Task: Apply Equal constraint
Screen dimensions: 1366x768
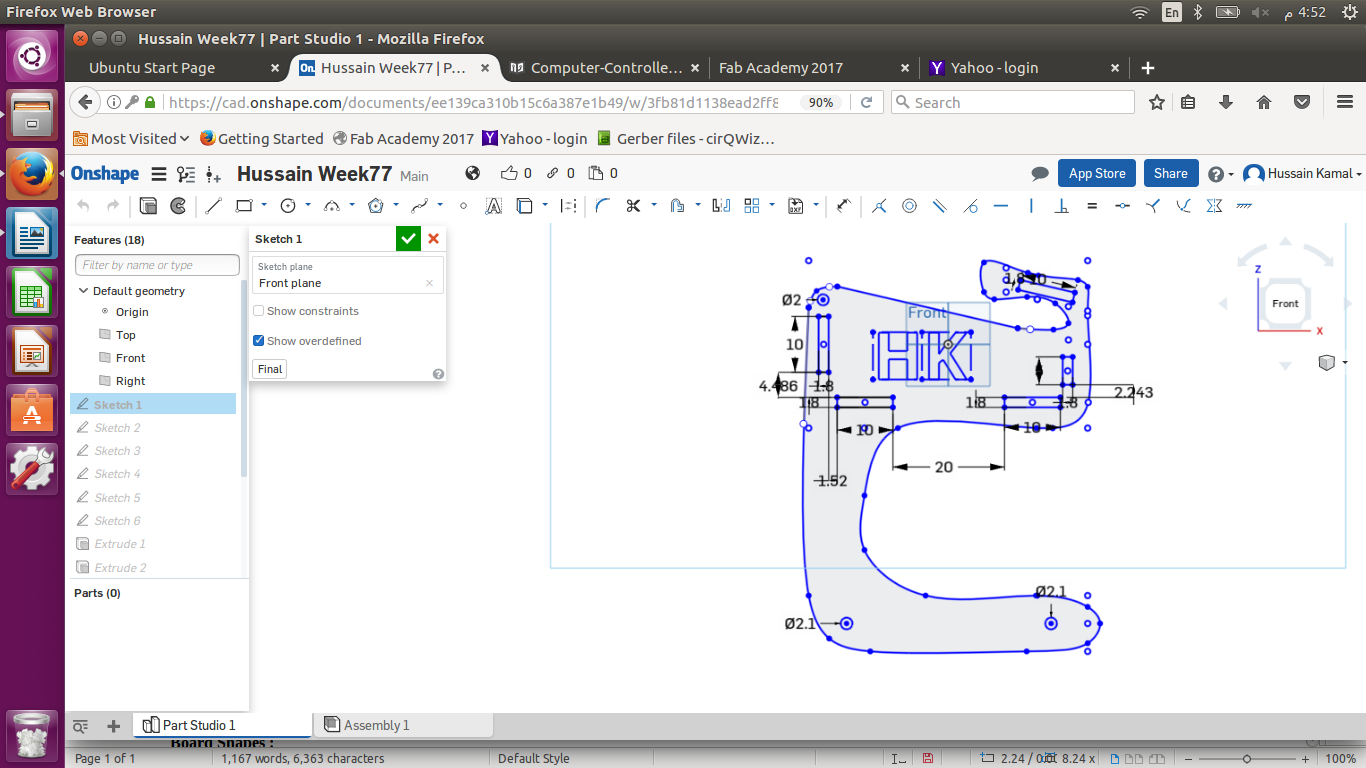Action: click(x=1092, y=206)
